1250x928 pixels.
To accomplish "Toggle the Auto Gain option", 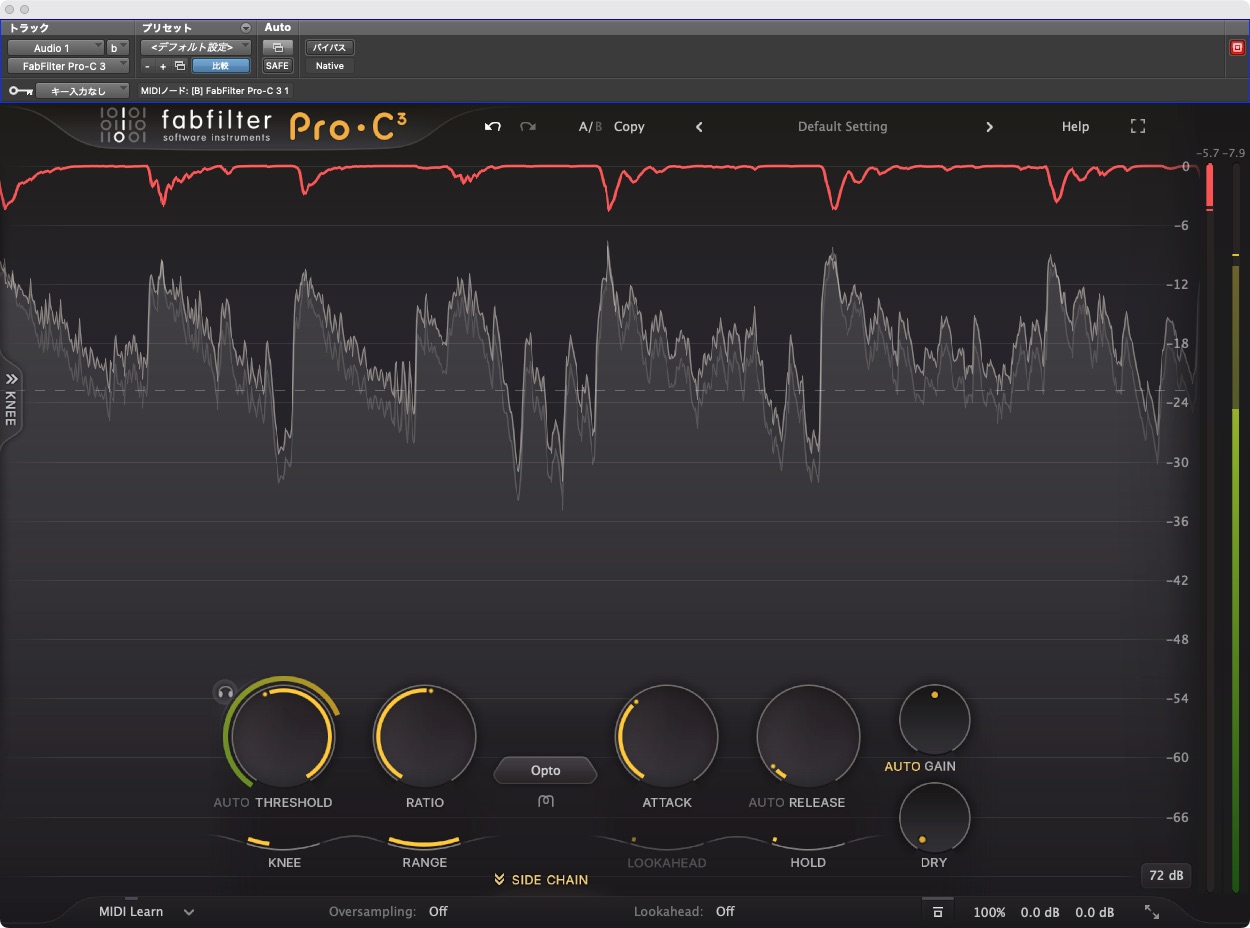I will click(x=902, y=766).
